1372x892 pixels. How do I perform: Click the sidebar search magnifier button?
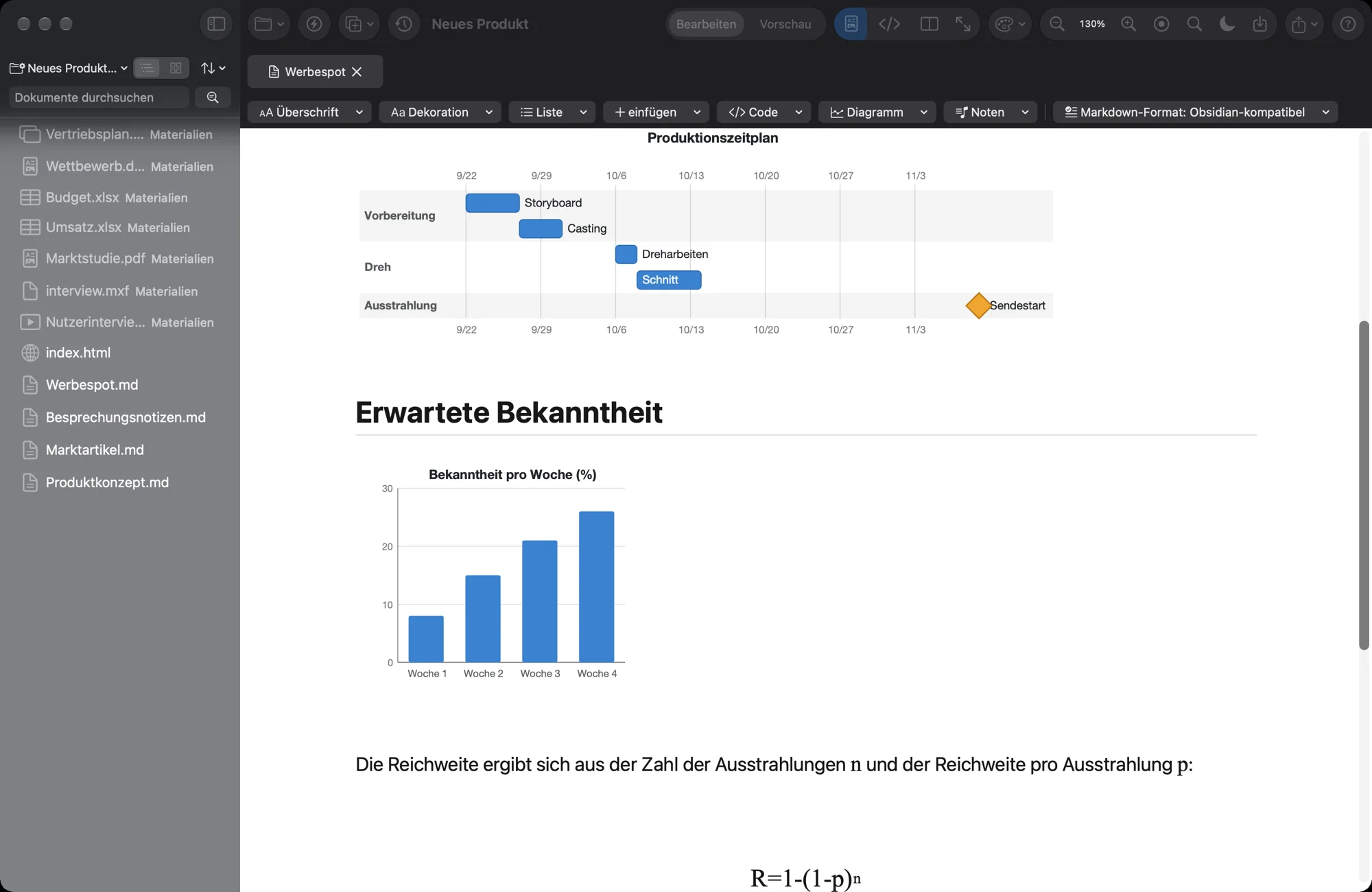point(213,97)
